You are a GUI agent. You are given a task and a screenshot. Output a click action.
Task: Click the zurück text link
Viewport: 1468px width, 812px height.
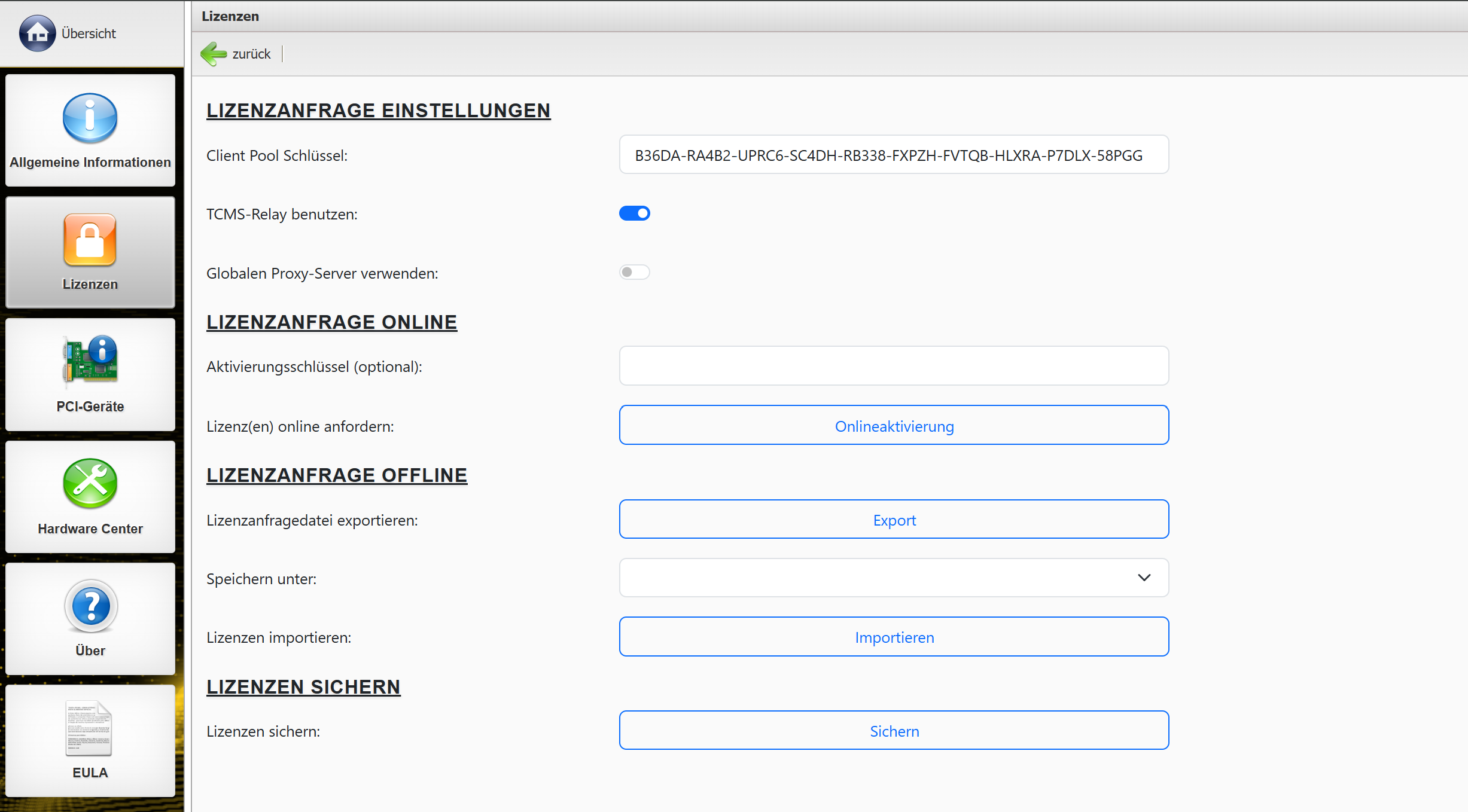coord(251,54)
